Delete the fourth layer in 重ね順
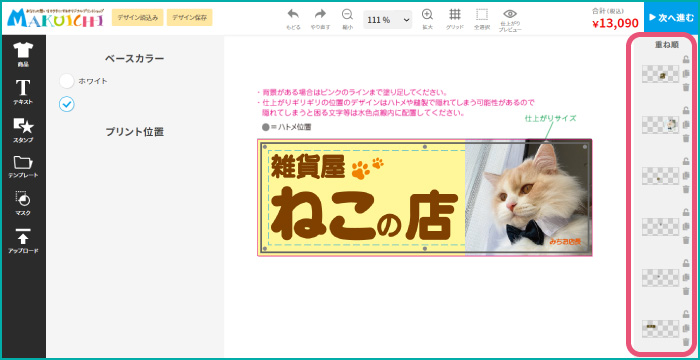Image resolution: width=700 pixels, height=360 pixels. pos(686,240)
